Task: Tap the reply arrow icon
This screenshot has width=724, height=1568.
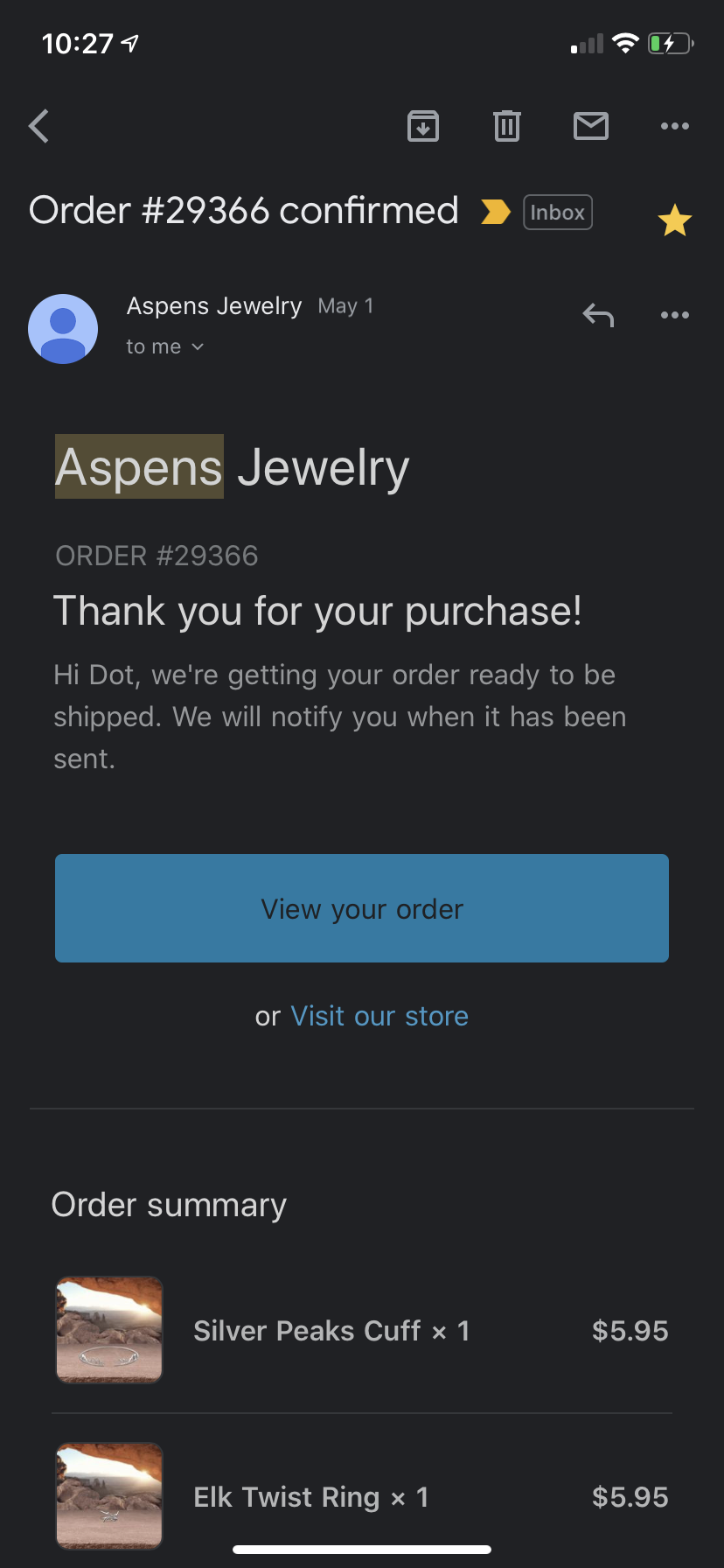Action: (x=598, y=315)
